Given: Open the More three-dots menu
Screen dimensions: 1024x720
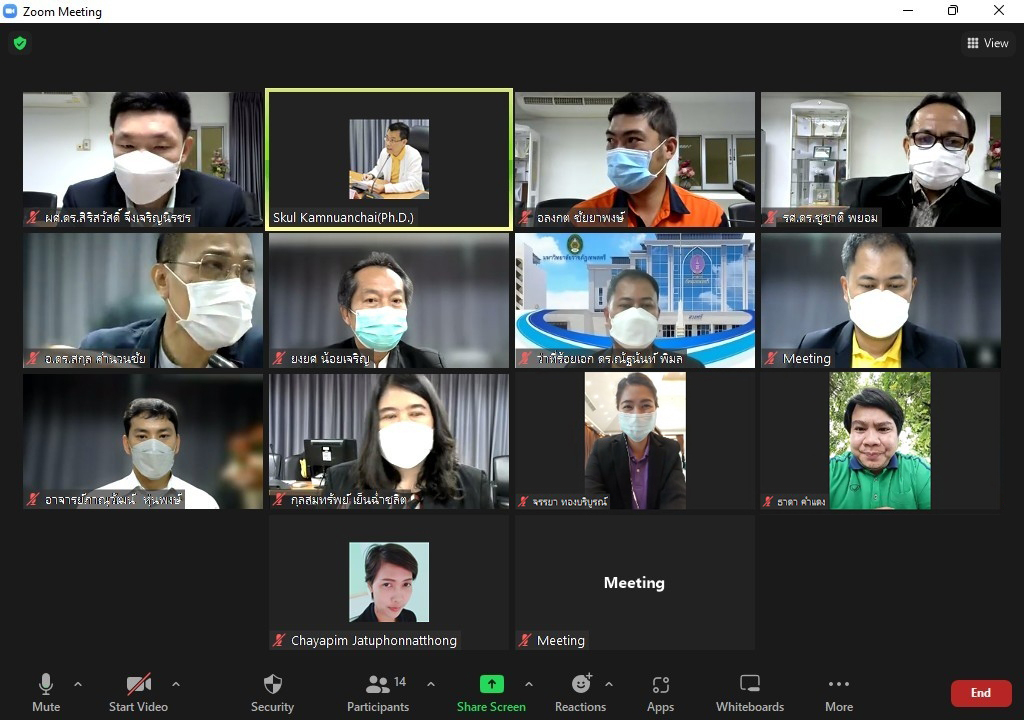Looking at the screenshot, I should pos(839,684).
